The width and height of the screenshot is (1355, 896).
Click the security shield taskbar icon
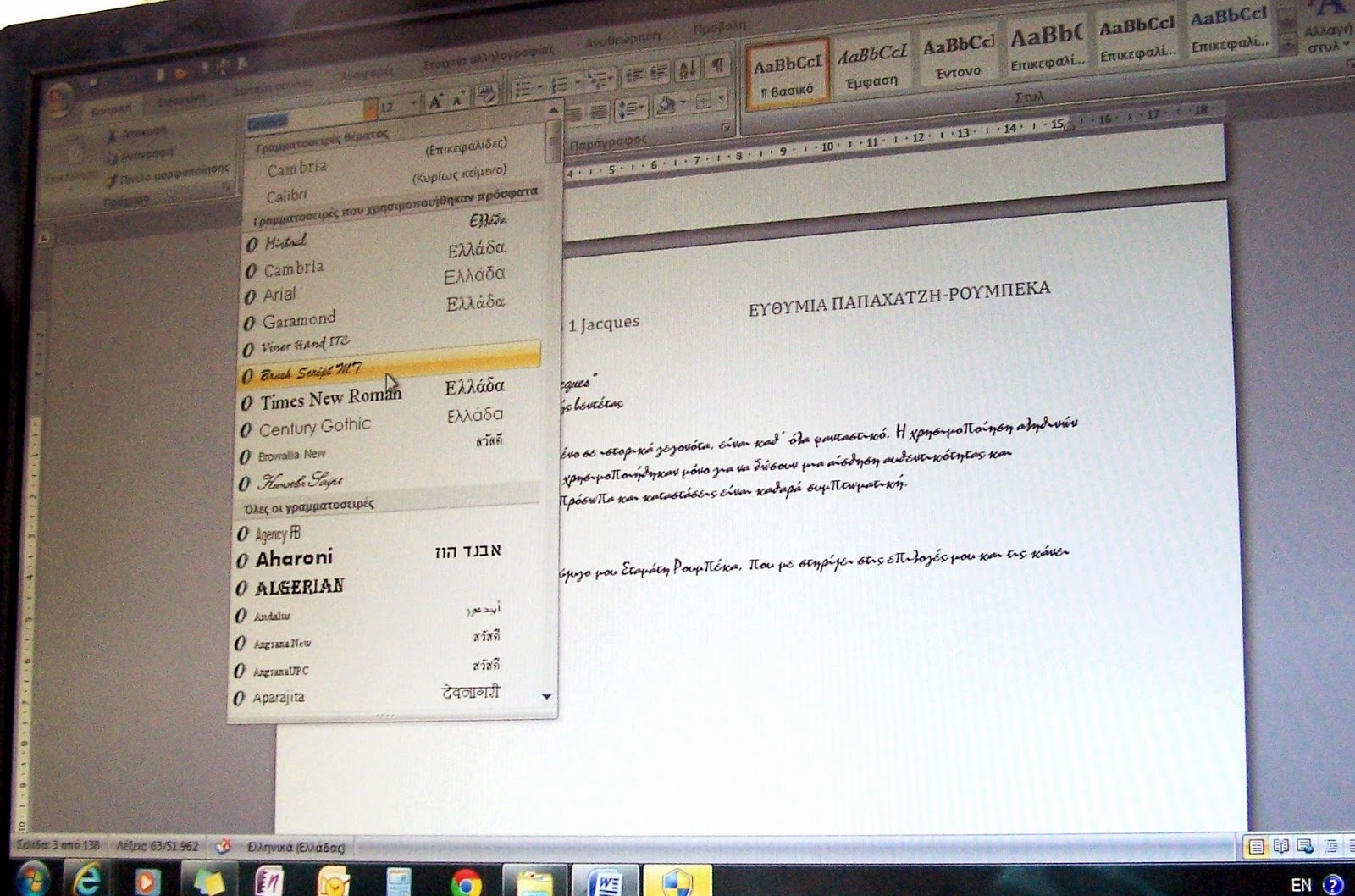click(677, 882)
